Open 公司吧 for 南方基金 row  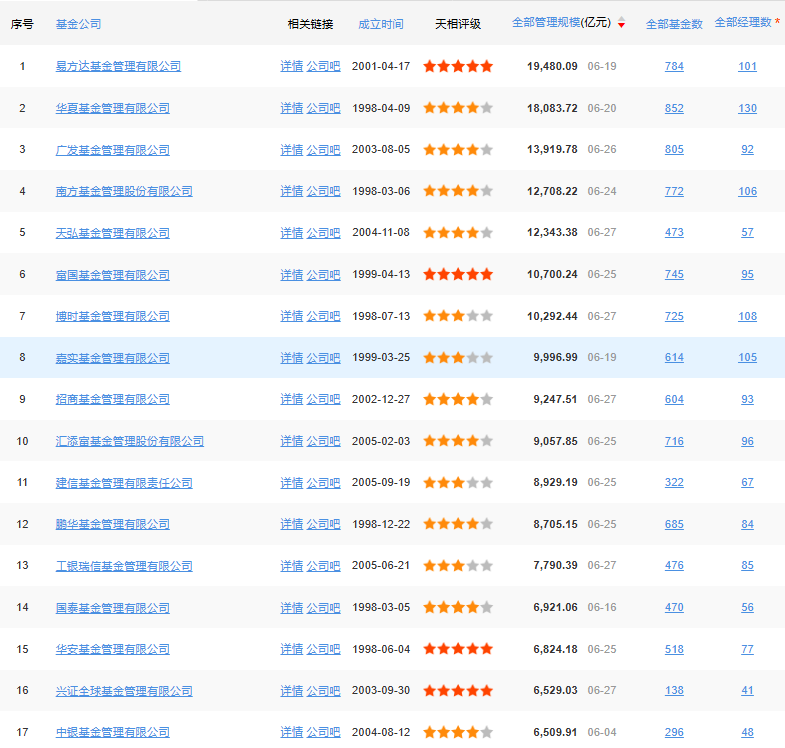[x=323, y=191]
